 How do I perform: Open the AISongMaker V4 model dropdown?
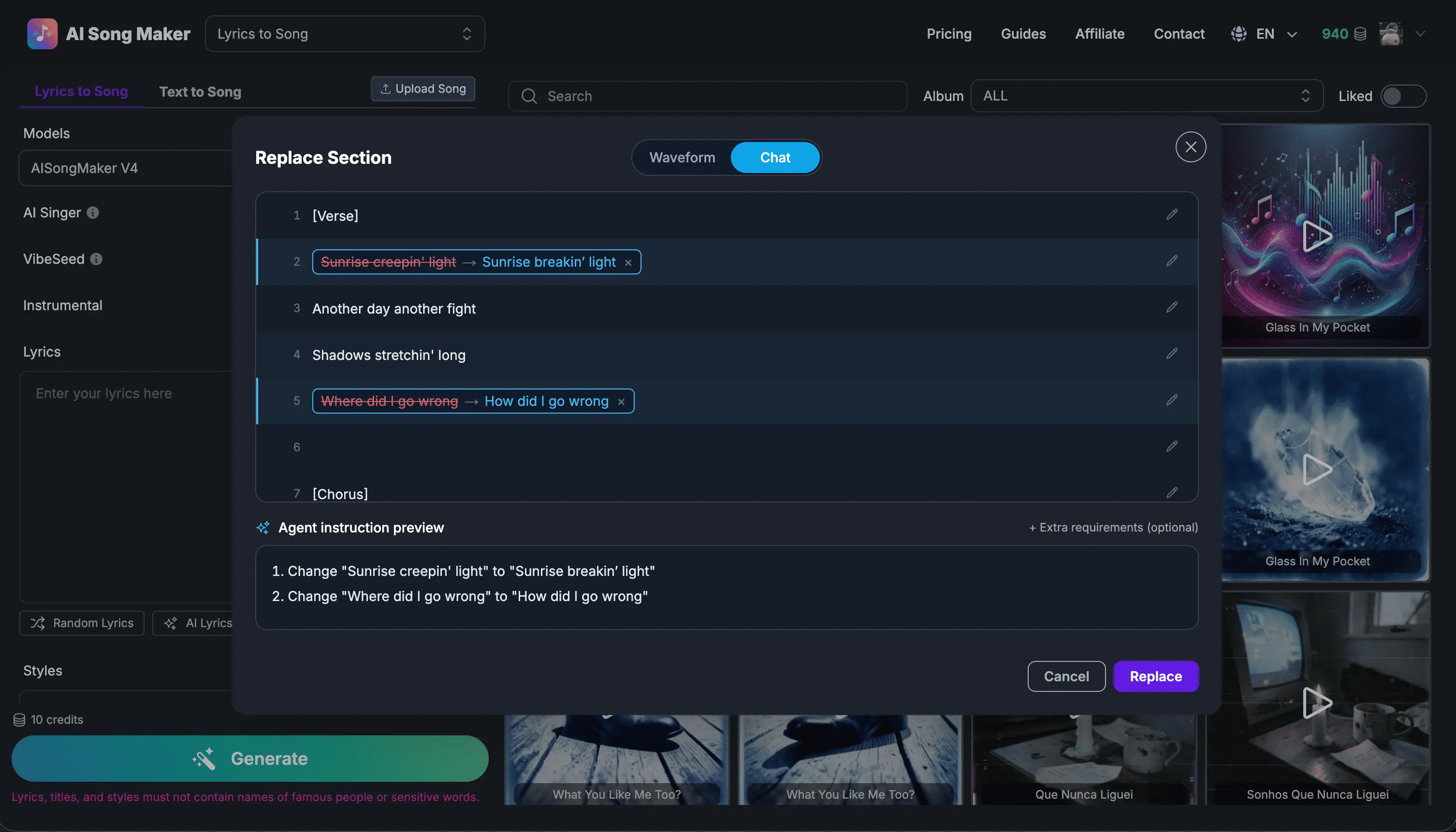[x=126, y=168]
